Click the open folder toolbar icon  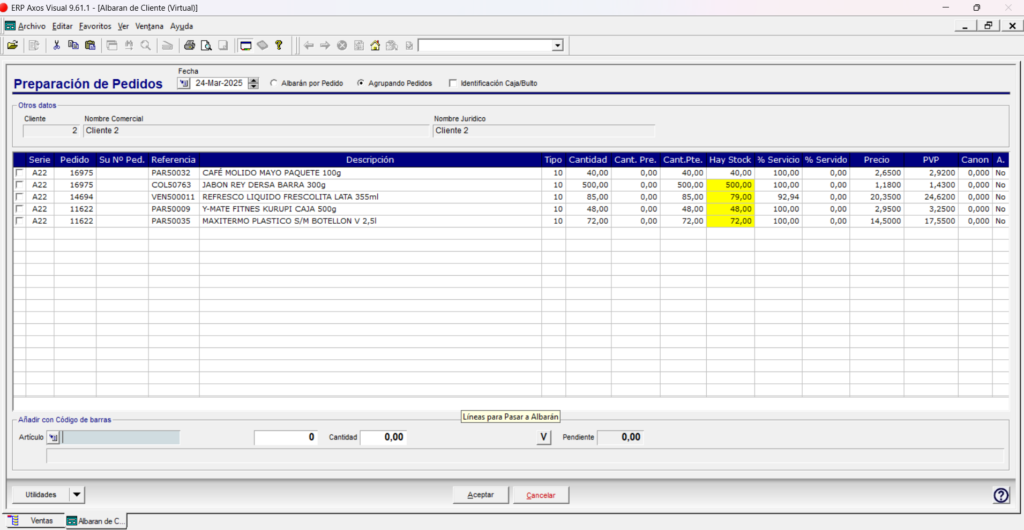(x=12, y=46)
